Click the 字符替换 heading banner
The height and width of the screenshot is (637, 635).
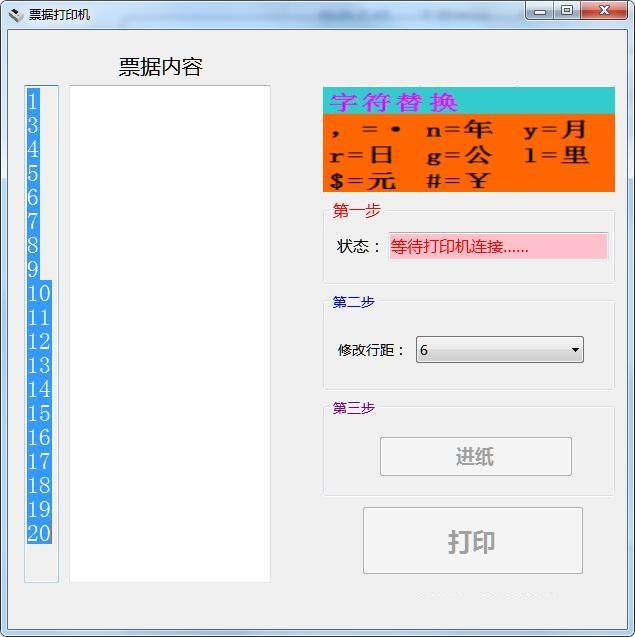(469, 101)
